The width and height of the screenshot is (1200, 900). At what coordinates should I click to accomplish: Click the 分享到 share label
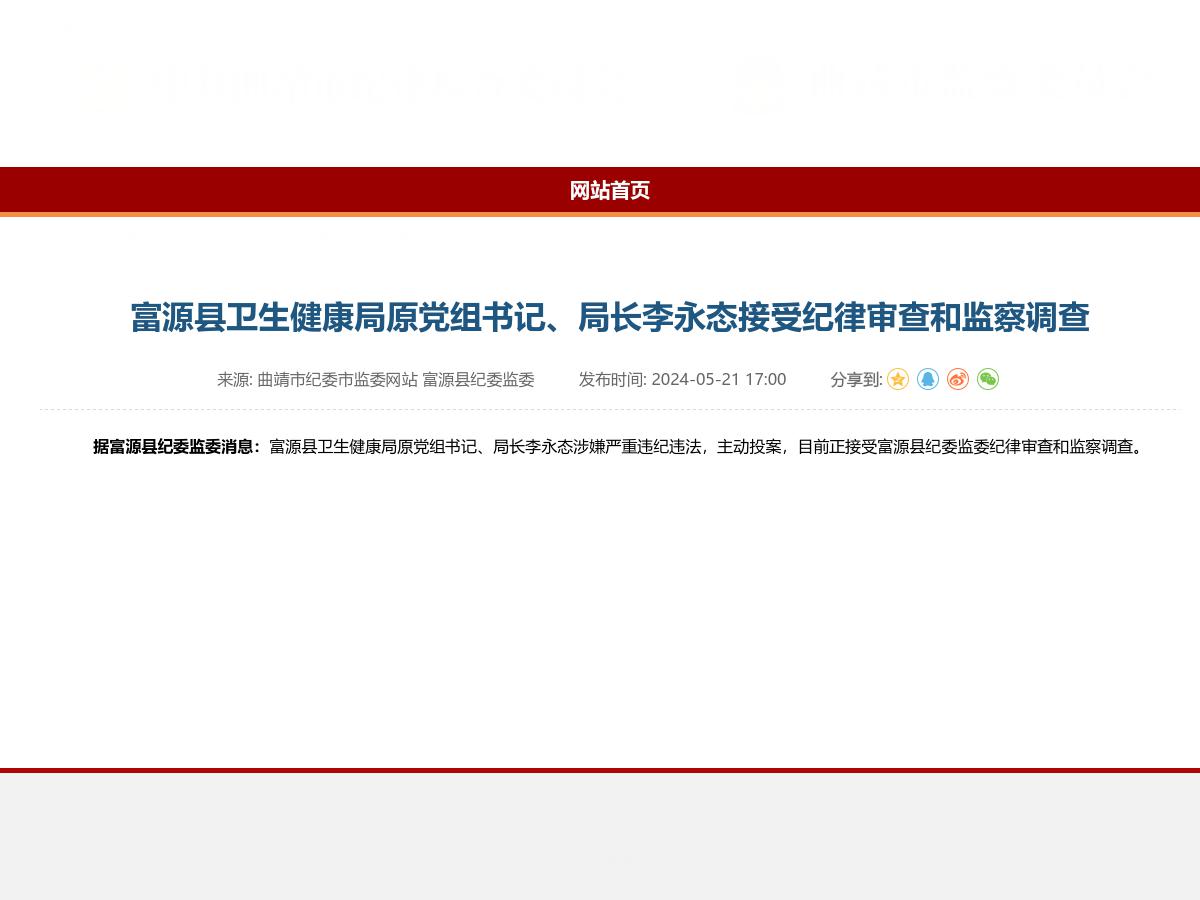[x=854, y=380]
